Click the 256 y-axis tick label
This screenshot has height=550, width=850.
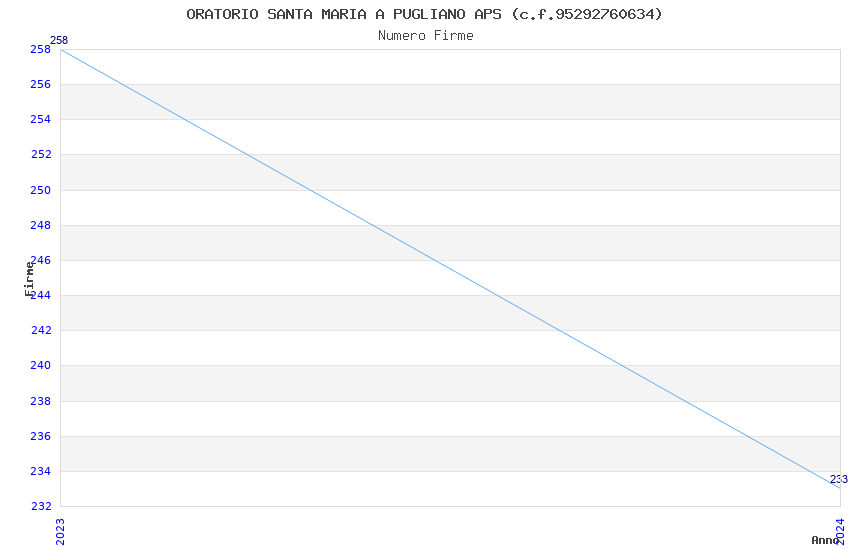[x=41, y=84]
